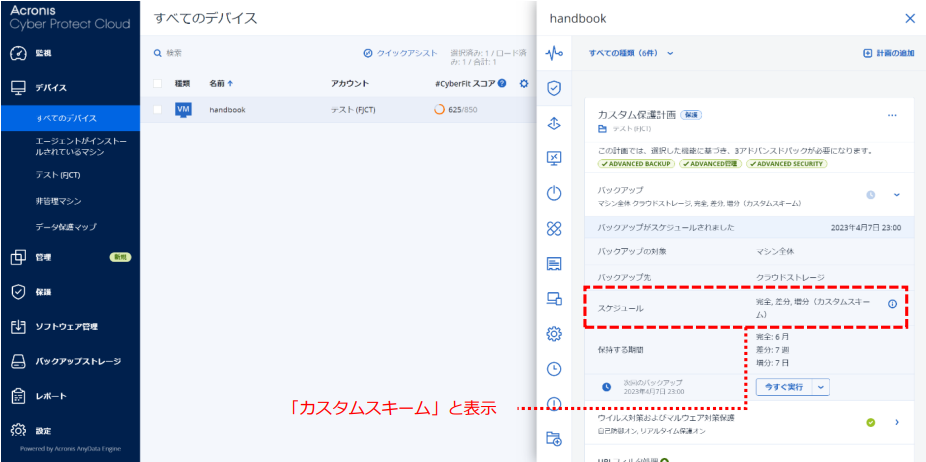Screen dimensions: 926x462
Task: Expand the すべての種類 (6件) filter dropdown
Action: pyautogui.click(x=631, y=53)
